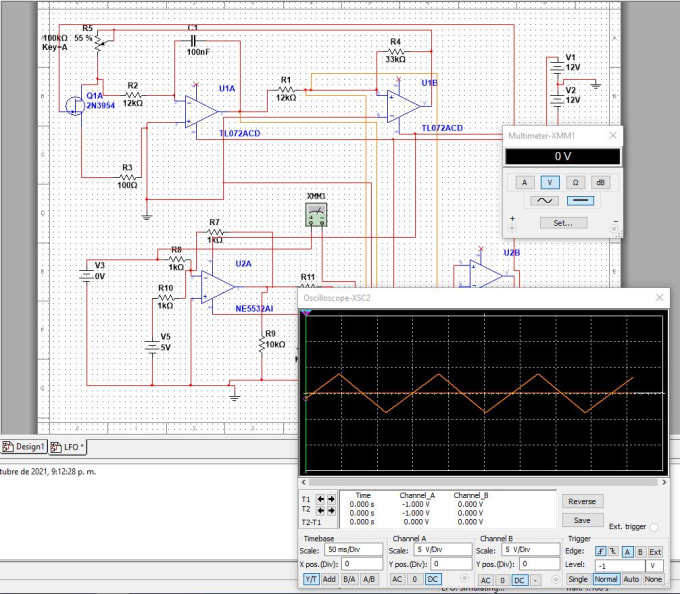Click oscilloscope waveform scrollbar right arrow
The width and height of the screenshot is (680, 594).
(x=664, y=482)
